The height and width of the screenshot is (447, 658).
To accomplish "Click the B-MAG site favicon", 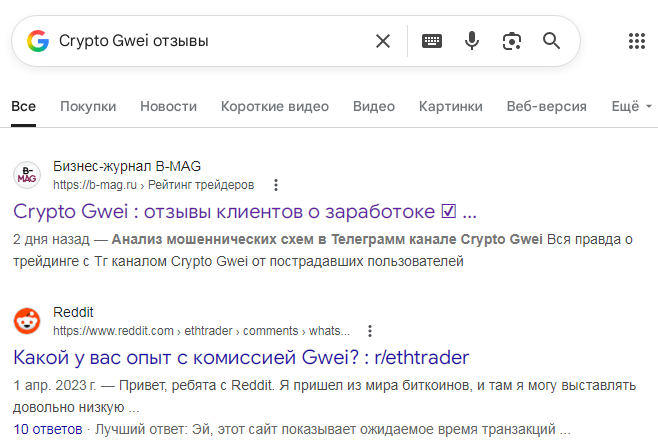I will [x=27, y=175].
